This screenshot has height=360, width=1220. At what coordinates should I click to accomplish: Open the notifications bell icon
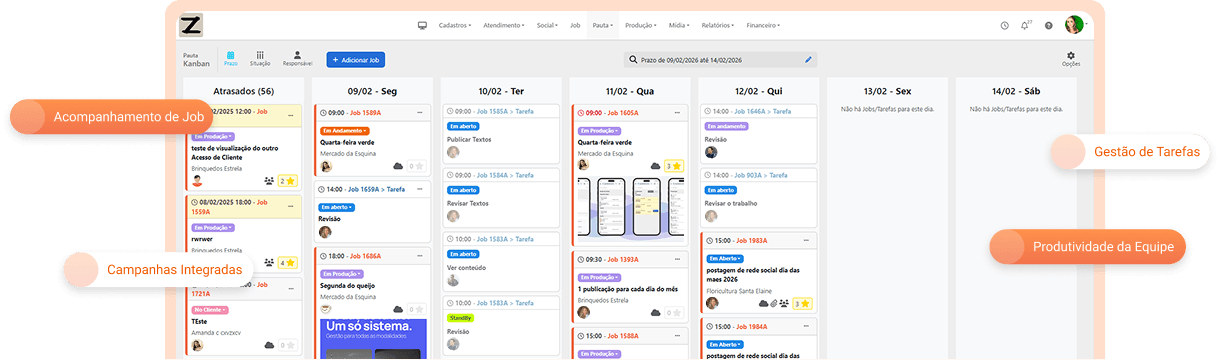[x=1025, y=26]
